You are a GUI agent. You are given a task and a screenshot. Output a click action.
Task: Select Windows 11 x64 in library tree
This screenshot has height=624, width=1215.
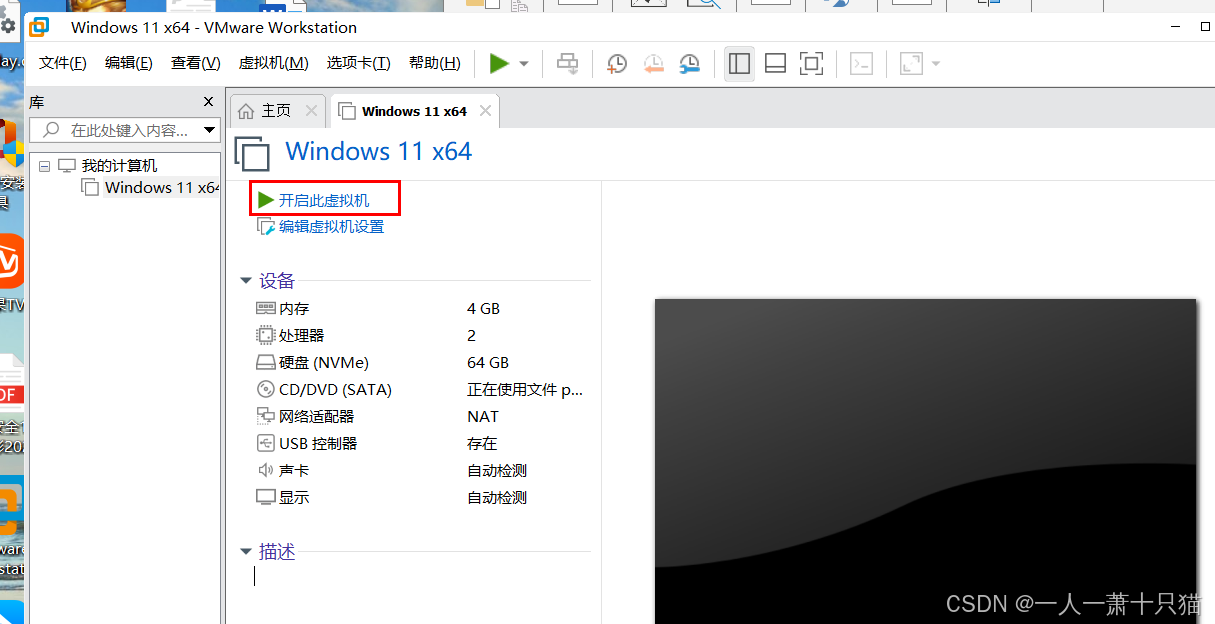click(x=162, y=187)
